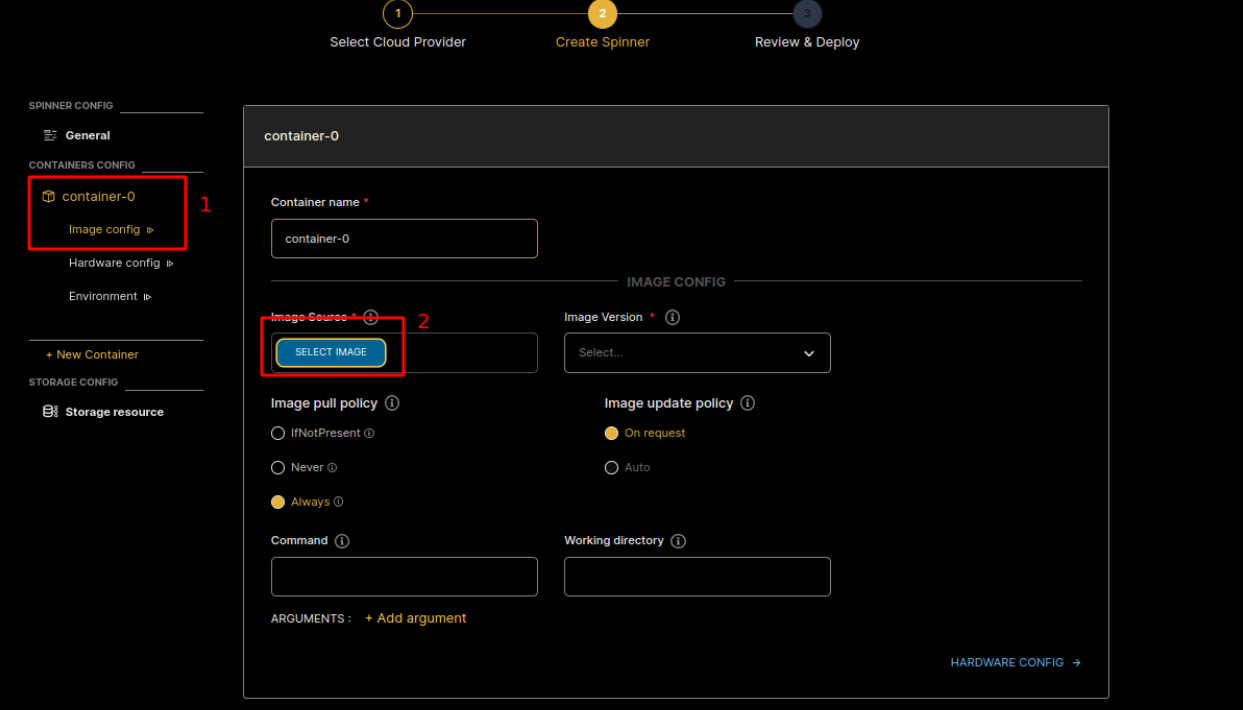Click the Image Source field box
The height and width of the screenshot is (710, 1243).
pos(404,353)
